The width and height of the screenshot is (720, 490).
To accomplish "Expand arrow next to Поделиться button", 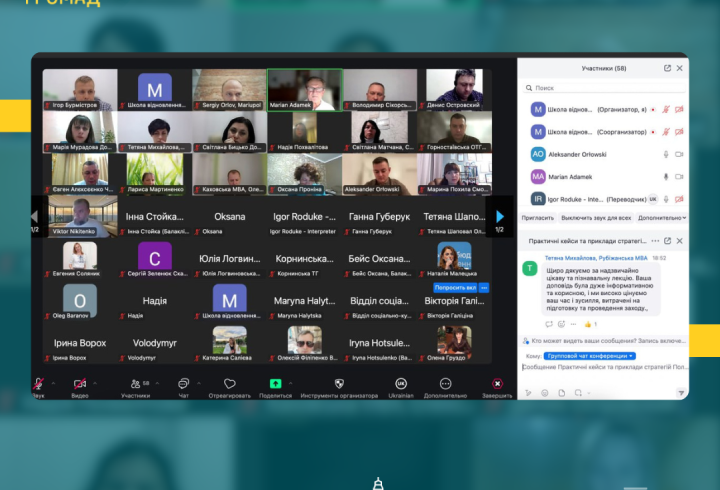I will tap(291, 383).
